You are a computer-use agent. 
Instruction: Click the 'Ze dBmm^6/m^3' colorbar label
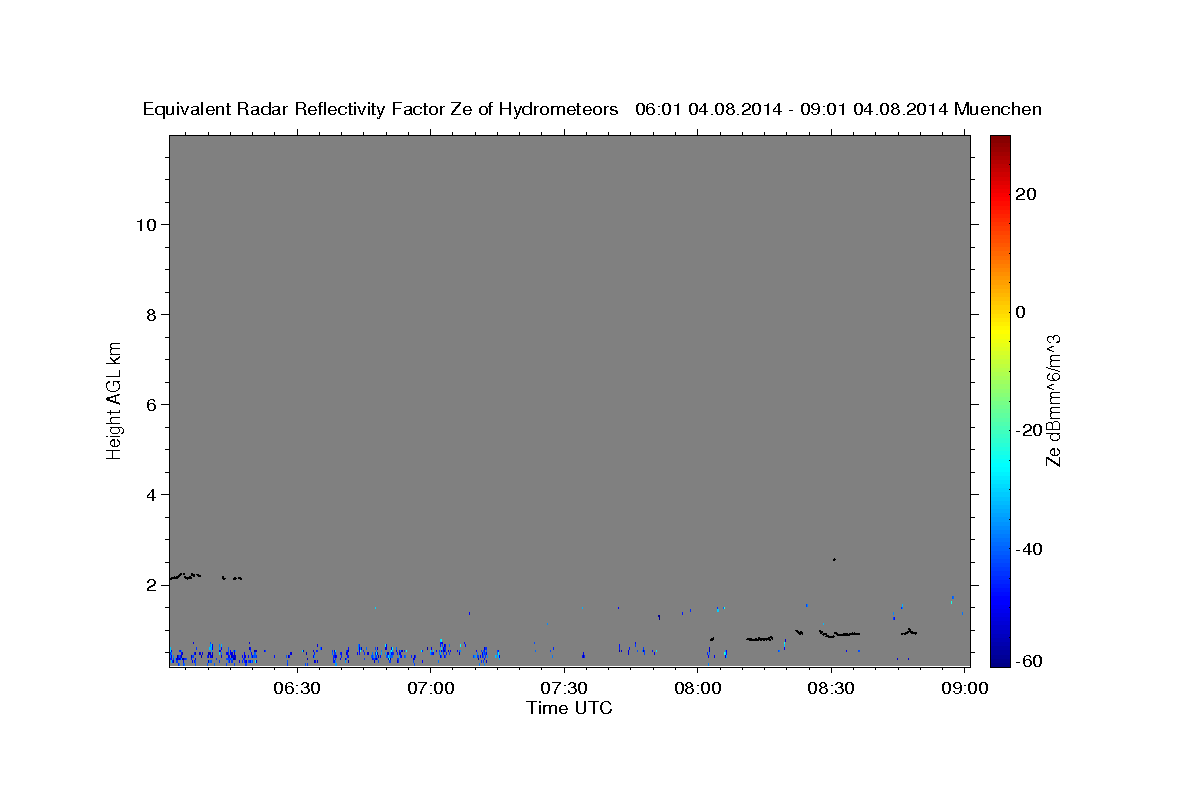coord(1053,400)
